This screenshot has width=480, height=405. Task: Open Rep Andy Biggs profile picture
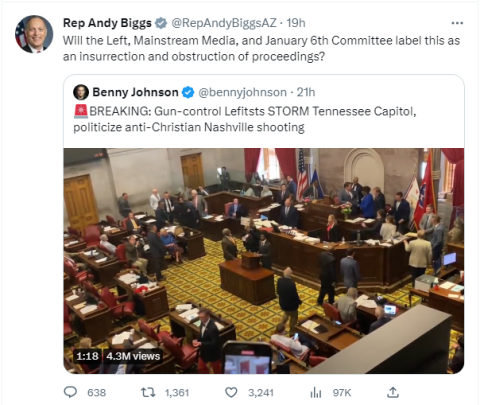tap(34, 34)
